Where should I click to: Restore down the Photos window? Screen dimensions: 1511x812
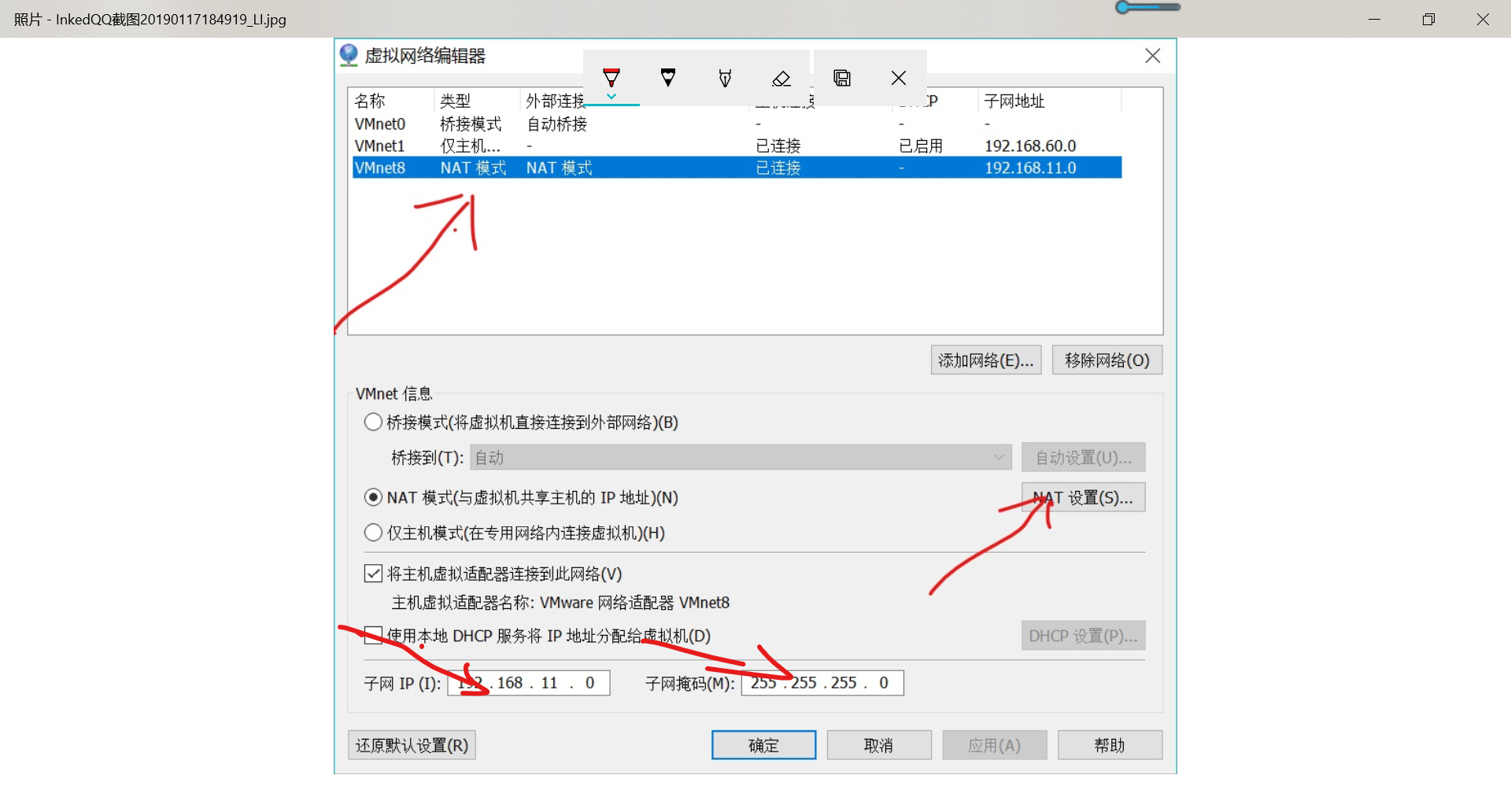[x=1428, y=19]
